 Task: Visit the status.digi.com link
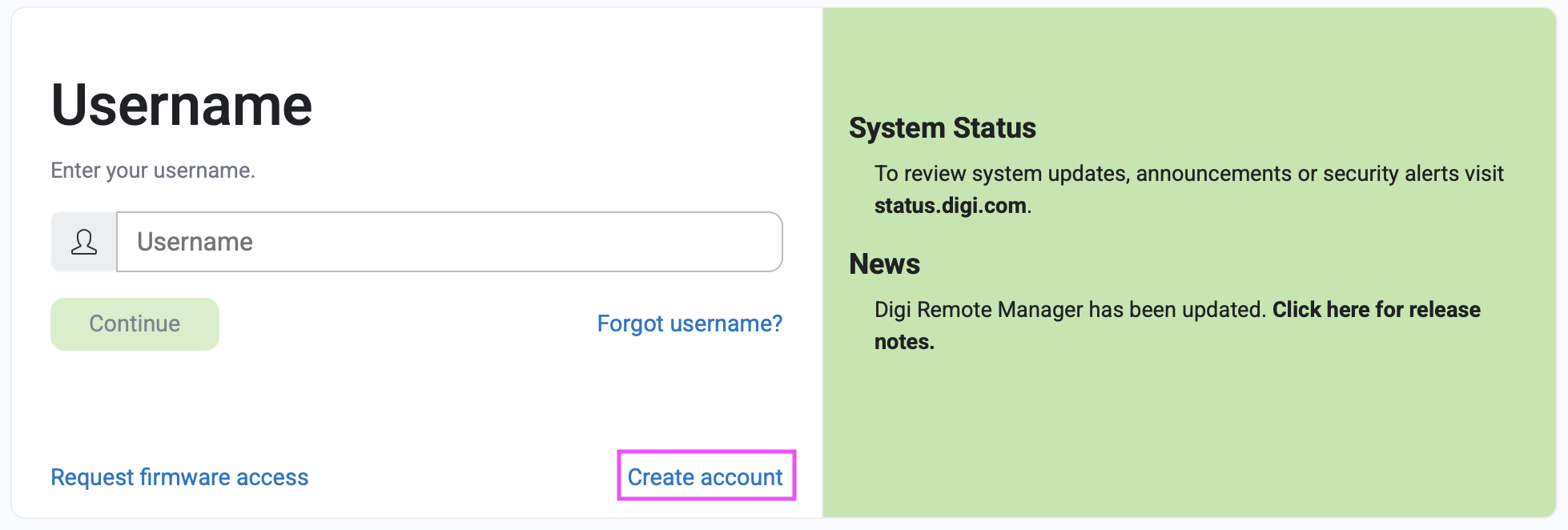tap(950, 206)
